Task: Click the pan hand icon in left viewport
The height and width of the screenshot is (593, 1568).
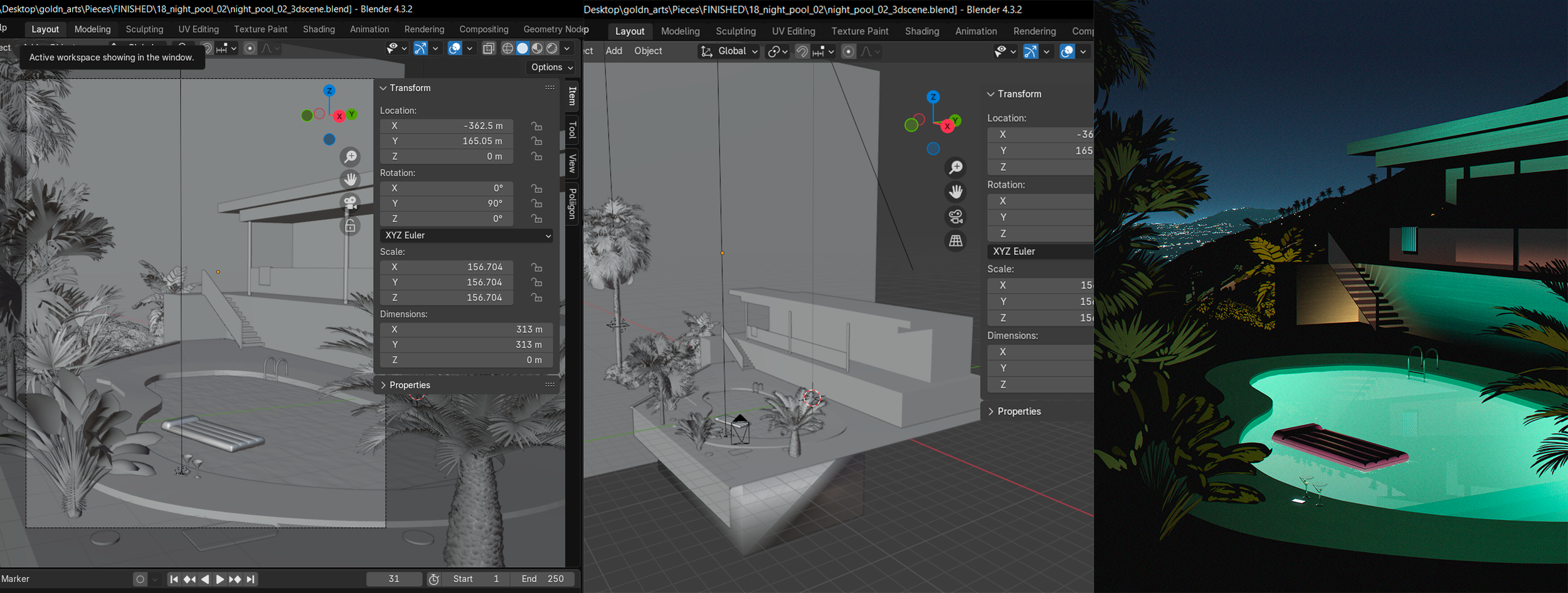Action: (x=351, y=179)
